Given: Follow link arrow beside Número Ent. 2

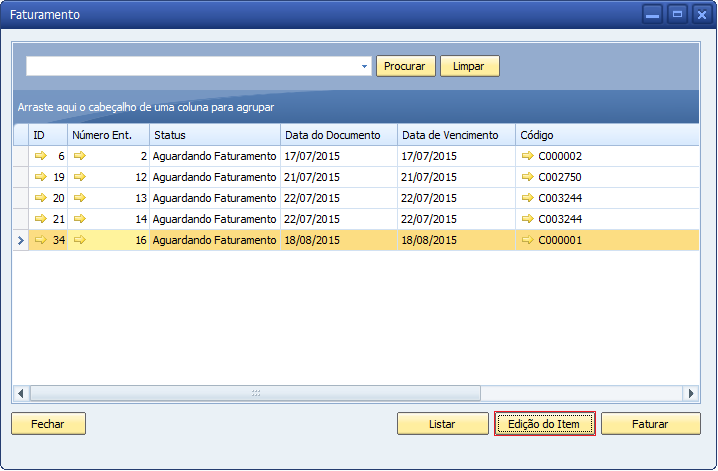Looking at the screenshot, I should (x=80, y=156).
